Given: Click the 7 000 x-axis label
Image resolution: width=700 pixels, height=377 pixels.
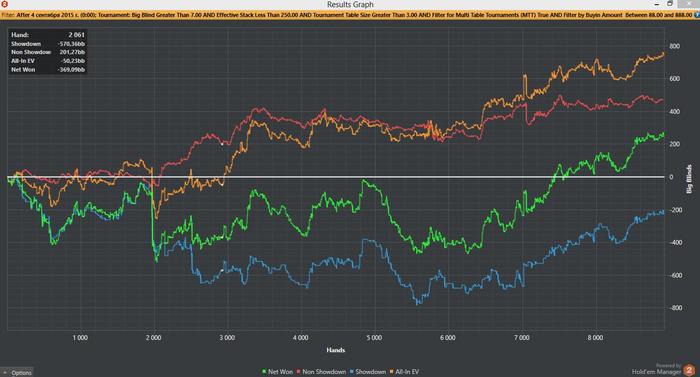Looking at the screenshot, I should tap(521, 338).
